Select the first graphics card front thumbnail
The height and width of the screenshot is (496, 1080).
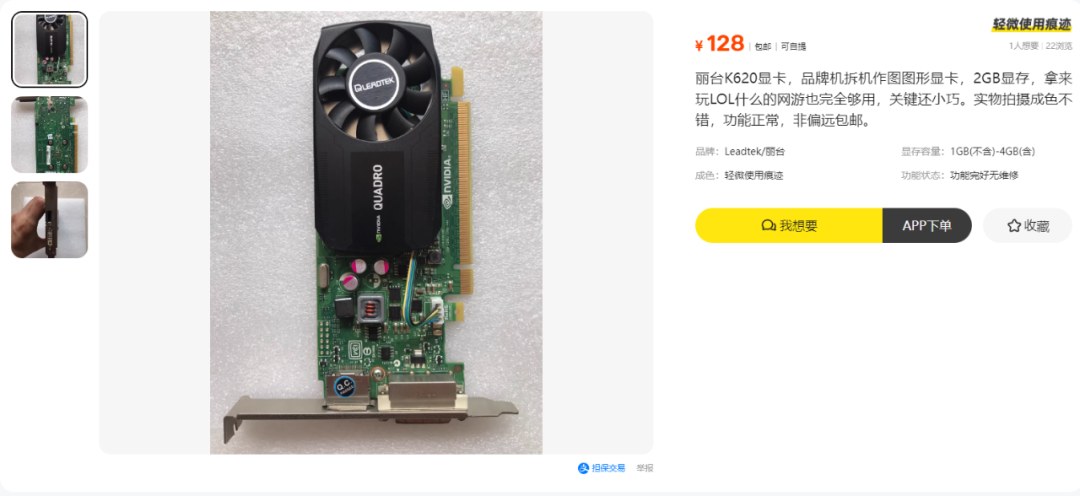click(x=50, y=50)
